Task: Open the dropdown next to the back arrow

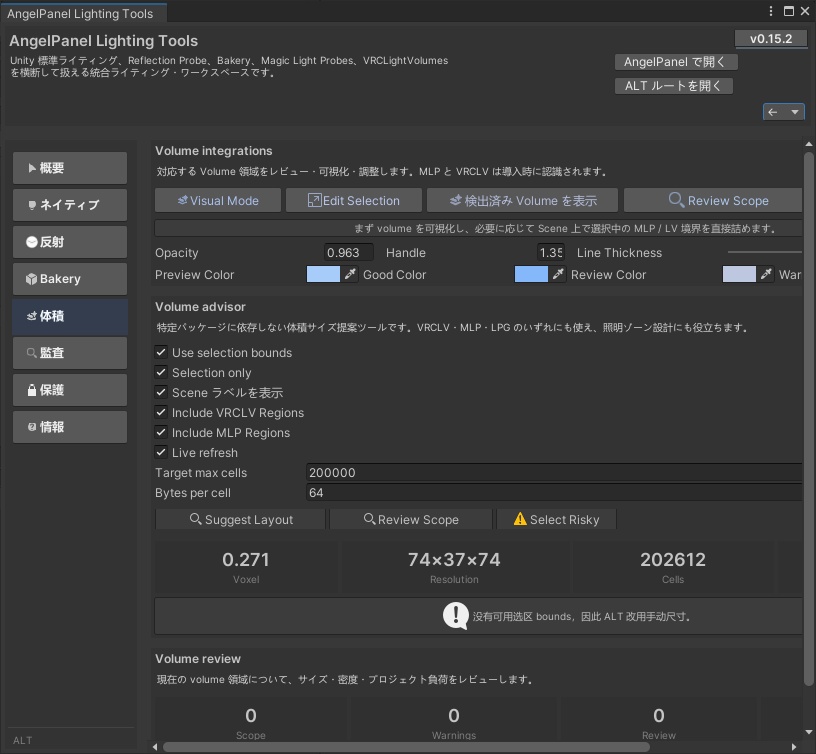Action: coord(793,112)
